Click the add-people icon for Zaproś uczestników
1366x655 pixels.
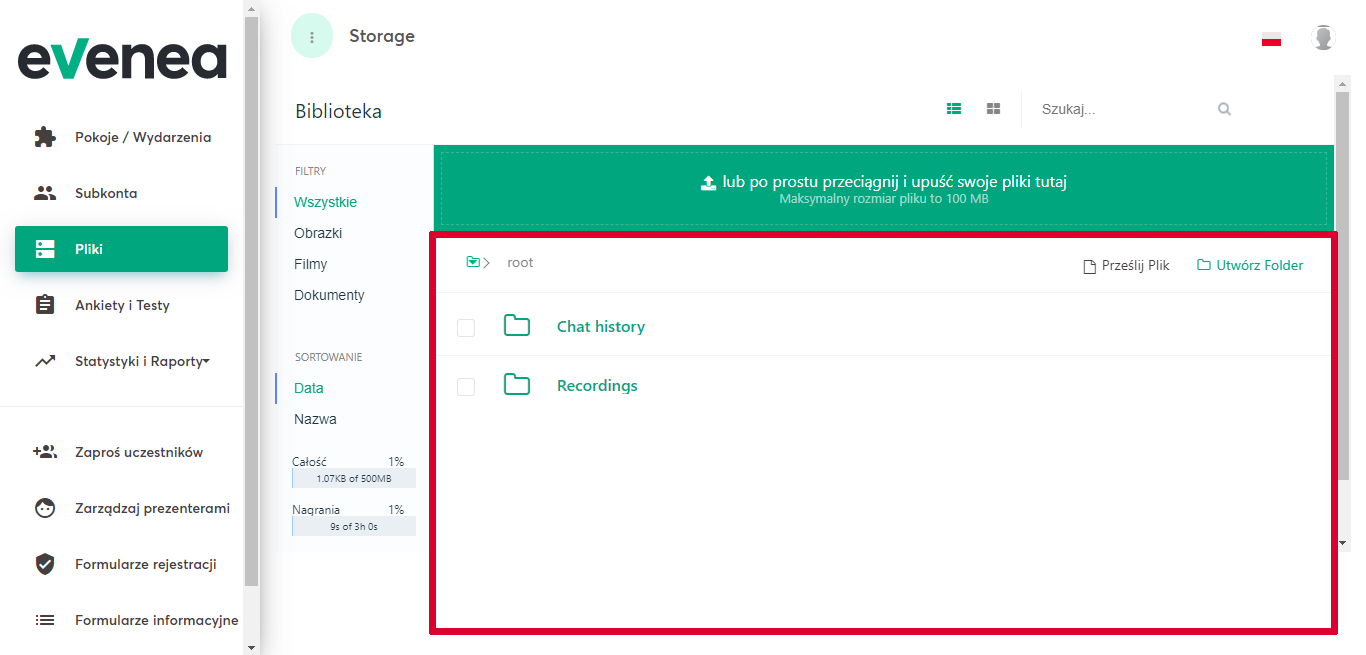click(45, 452)
